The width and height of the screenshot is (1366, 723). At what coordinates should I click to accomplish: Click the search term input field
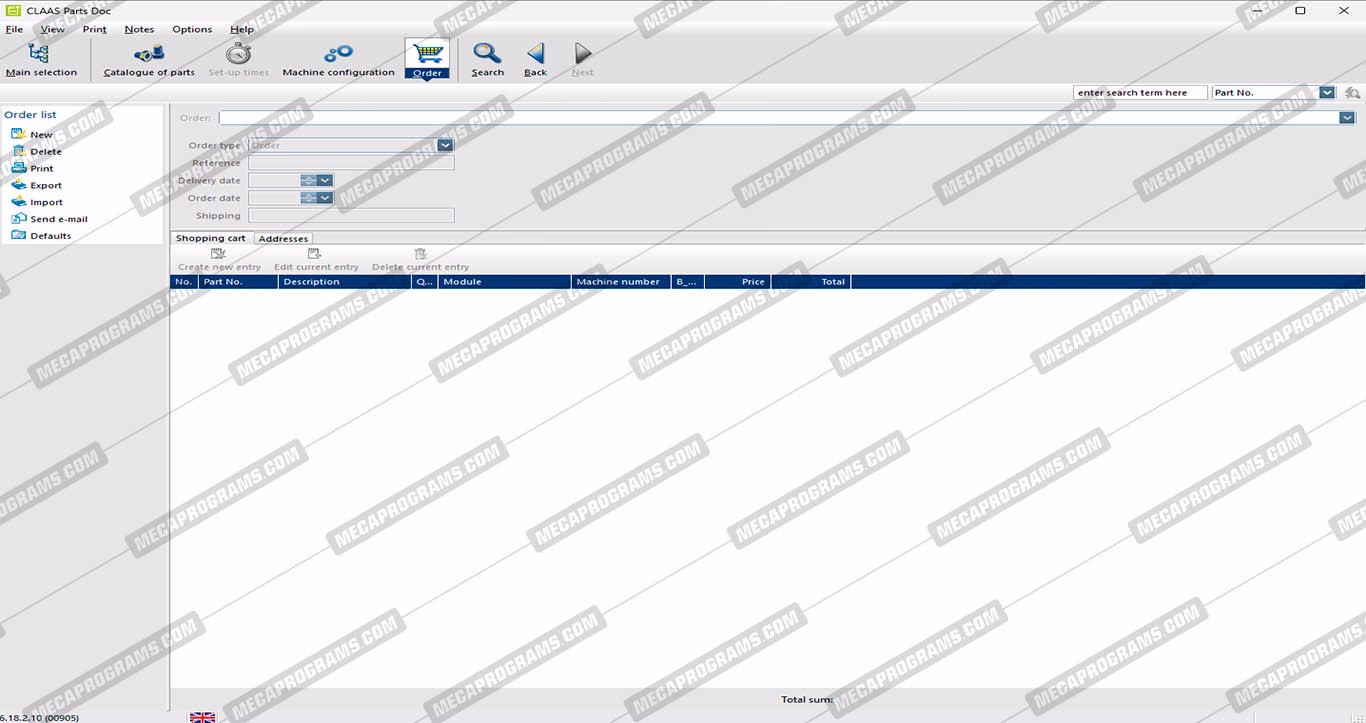(1139, 93)
